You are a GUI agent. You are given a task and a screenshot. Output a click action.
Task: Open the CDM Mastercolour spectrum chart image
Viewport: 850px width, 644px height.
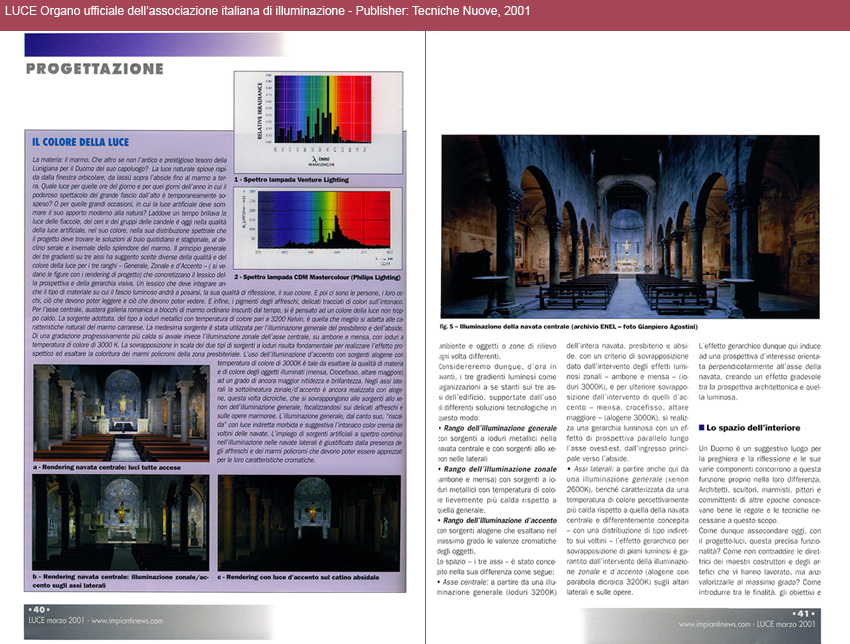[x=318, y=228]
